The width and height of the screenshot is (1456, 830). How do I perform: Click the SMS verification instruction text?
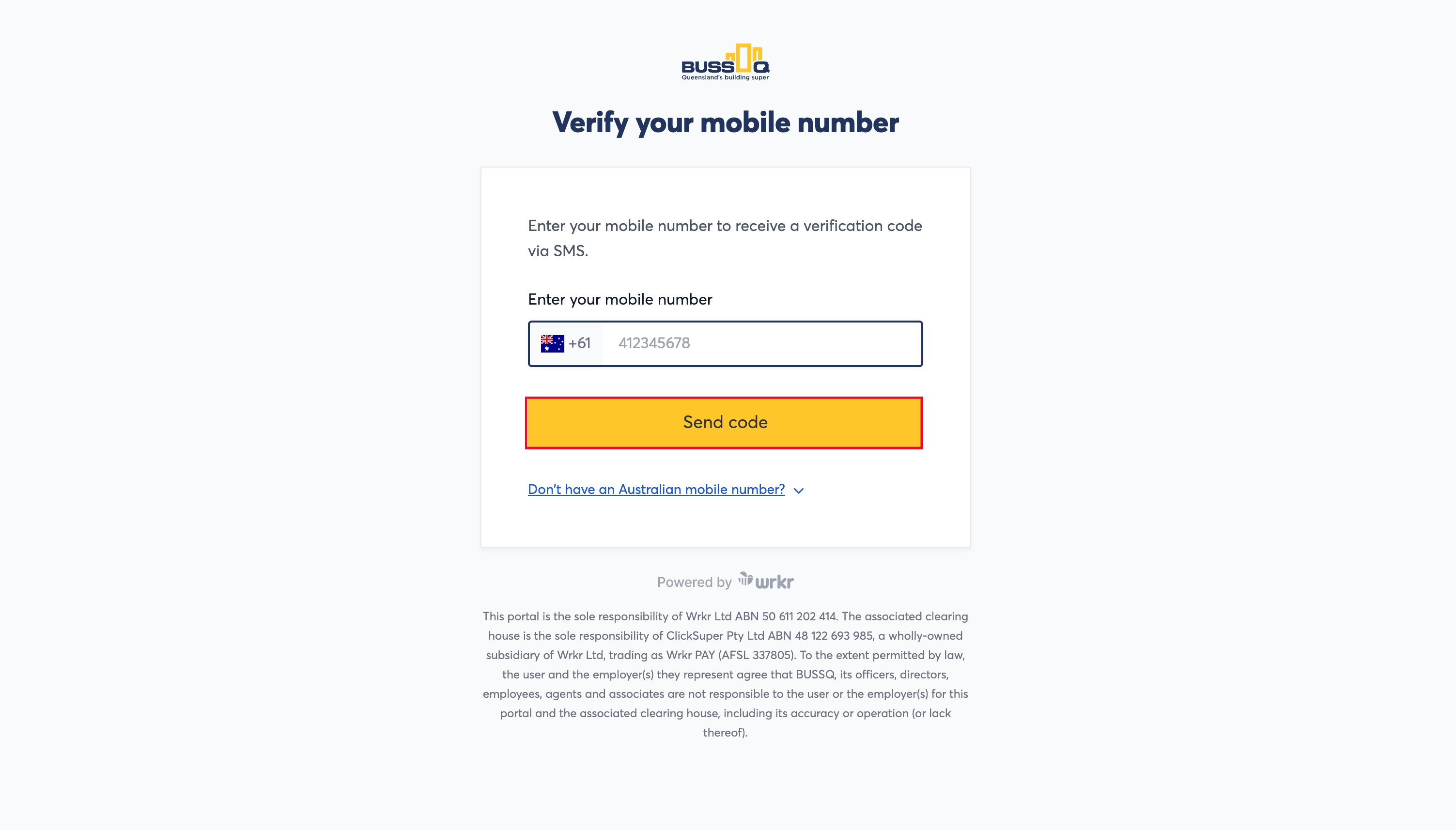pyautogui.click(x=725, y=238)
